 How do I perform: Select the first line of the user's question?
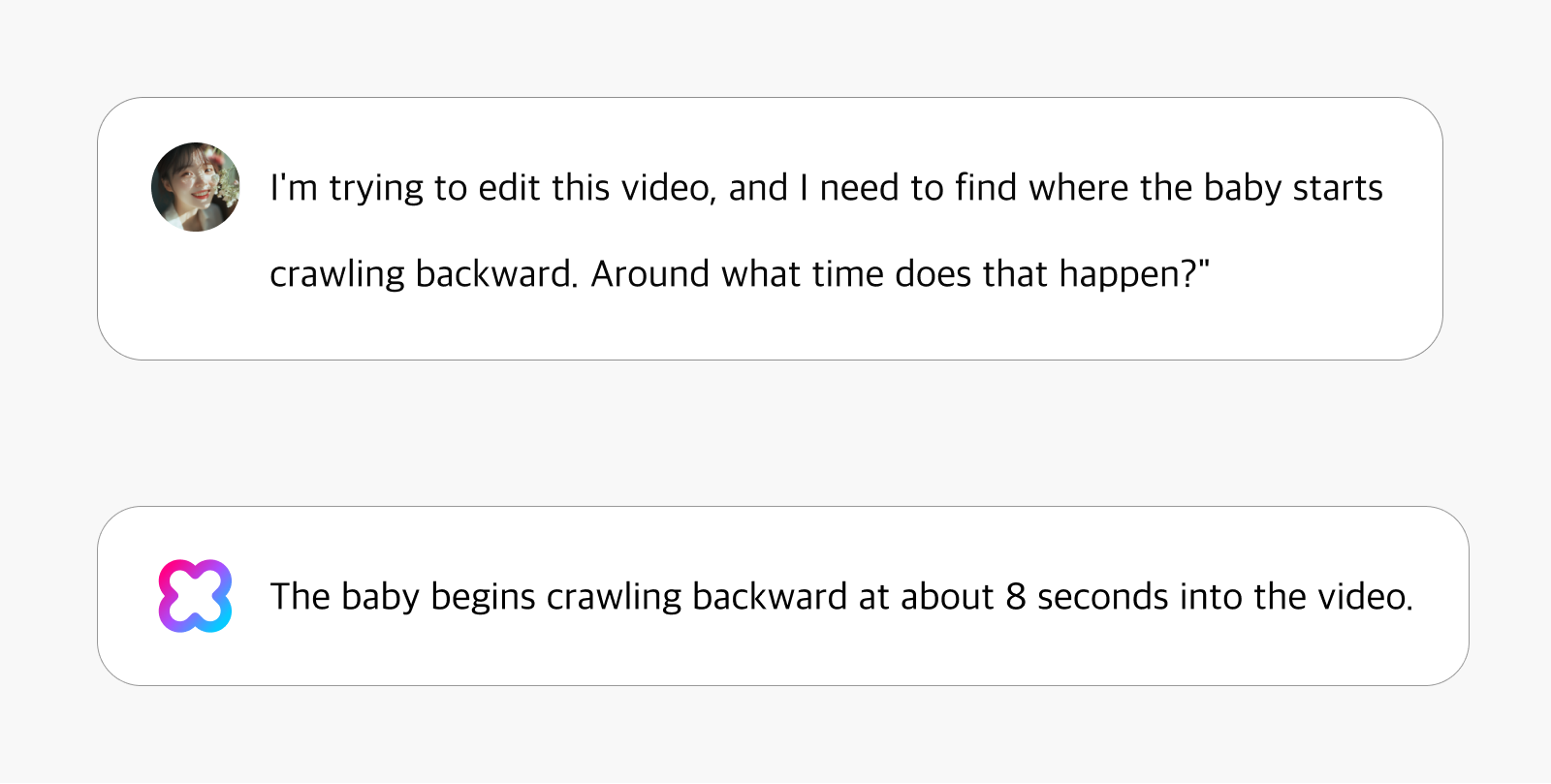tap(826, 188)
